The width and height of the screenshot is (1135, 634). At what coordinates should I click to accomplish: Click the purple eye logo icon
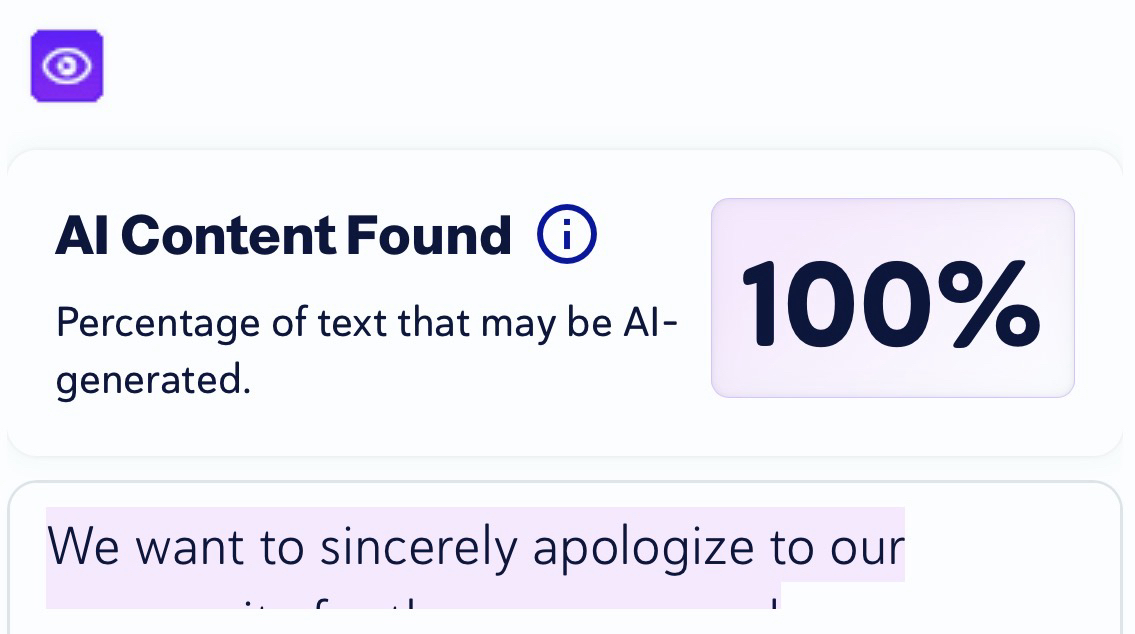pyautogui.click(x=67, y=66)
